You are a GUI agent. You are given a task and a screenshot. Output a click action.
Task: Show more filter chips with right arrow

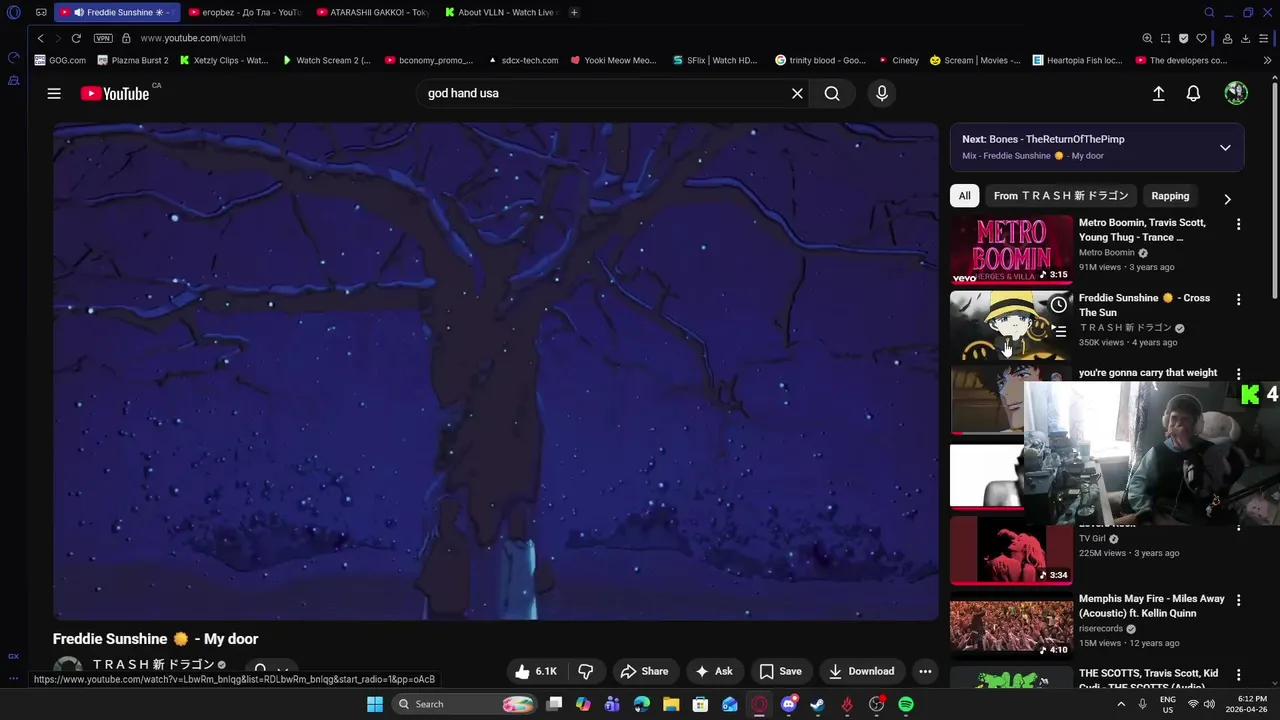pos(1227,198)
